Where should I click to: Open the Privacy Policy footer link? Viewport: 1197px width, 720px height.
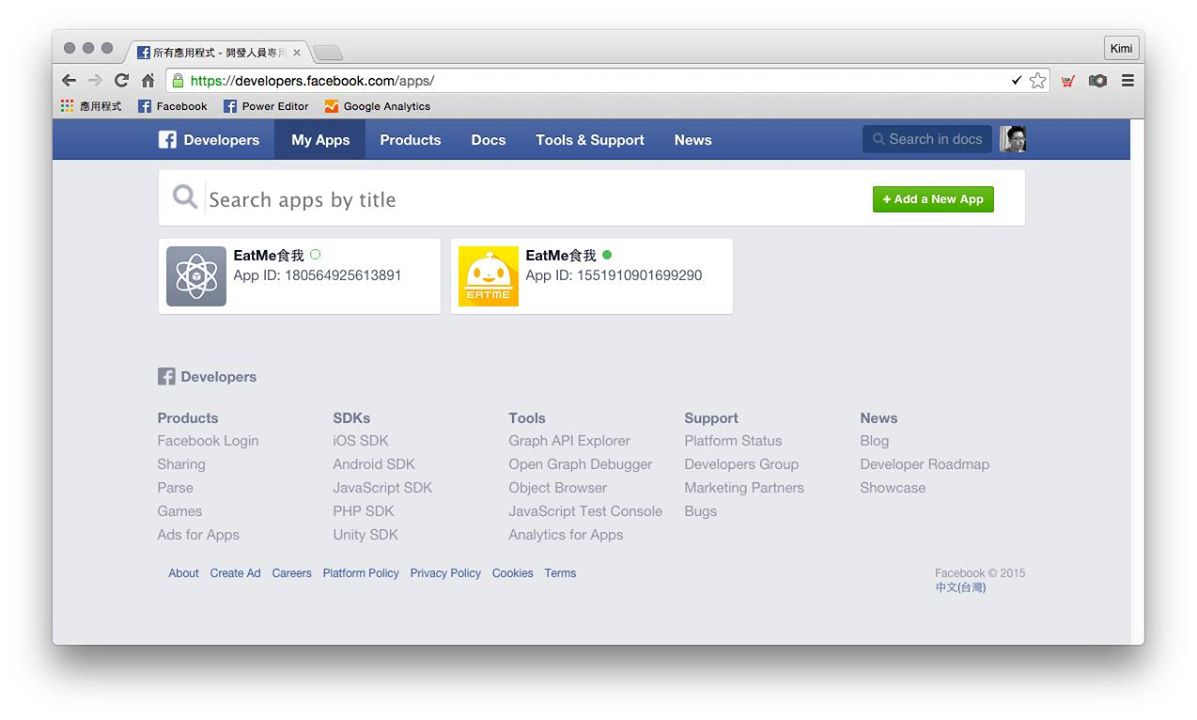(445, 573)
